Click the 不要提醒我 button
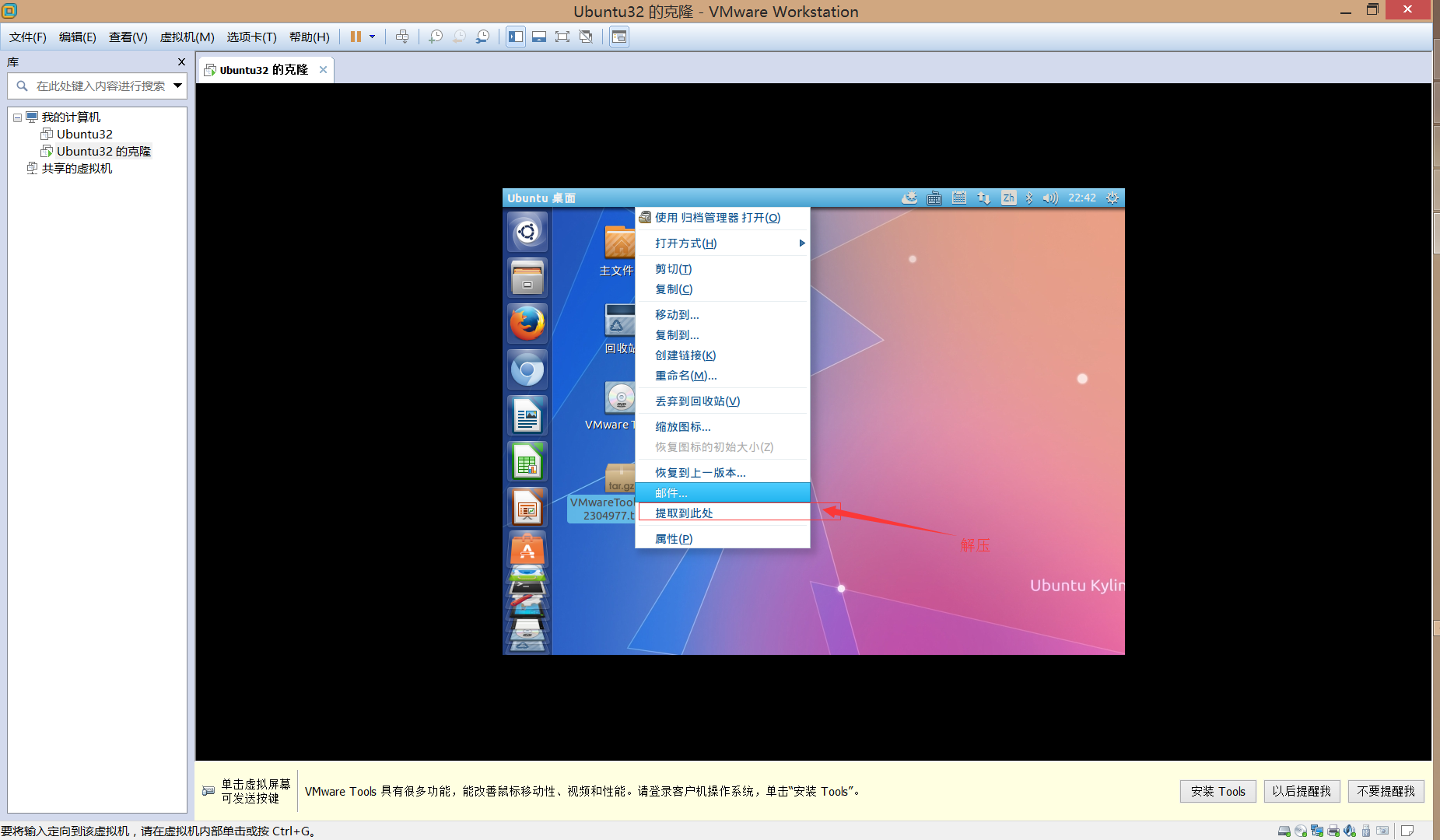 click(x=1386, y=791)
